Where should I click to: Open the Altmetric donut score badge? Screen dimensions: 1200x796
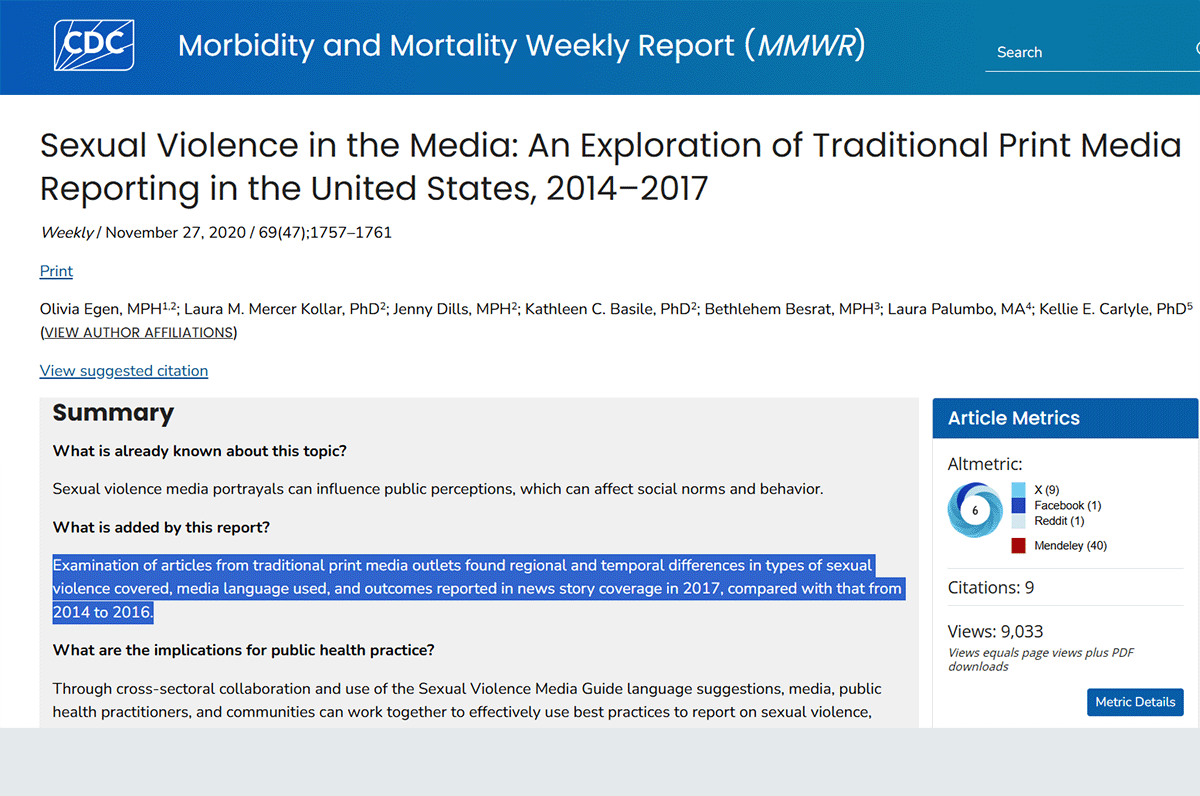tap(974, 510)
